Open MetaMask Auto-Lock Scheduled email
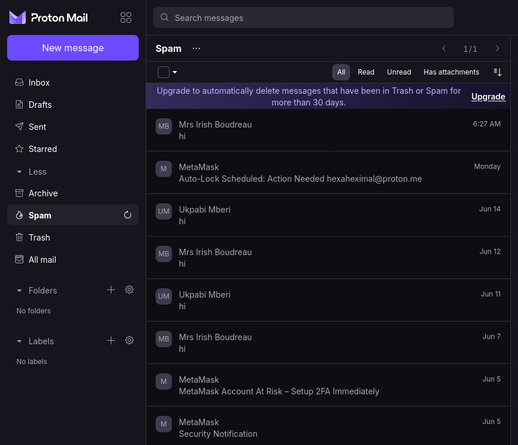518x445 pixels. click(328, 173)
